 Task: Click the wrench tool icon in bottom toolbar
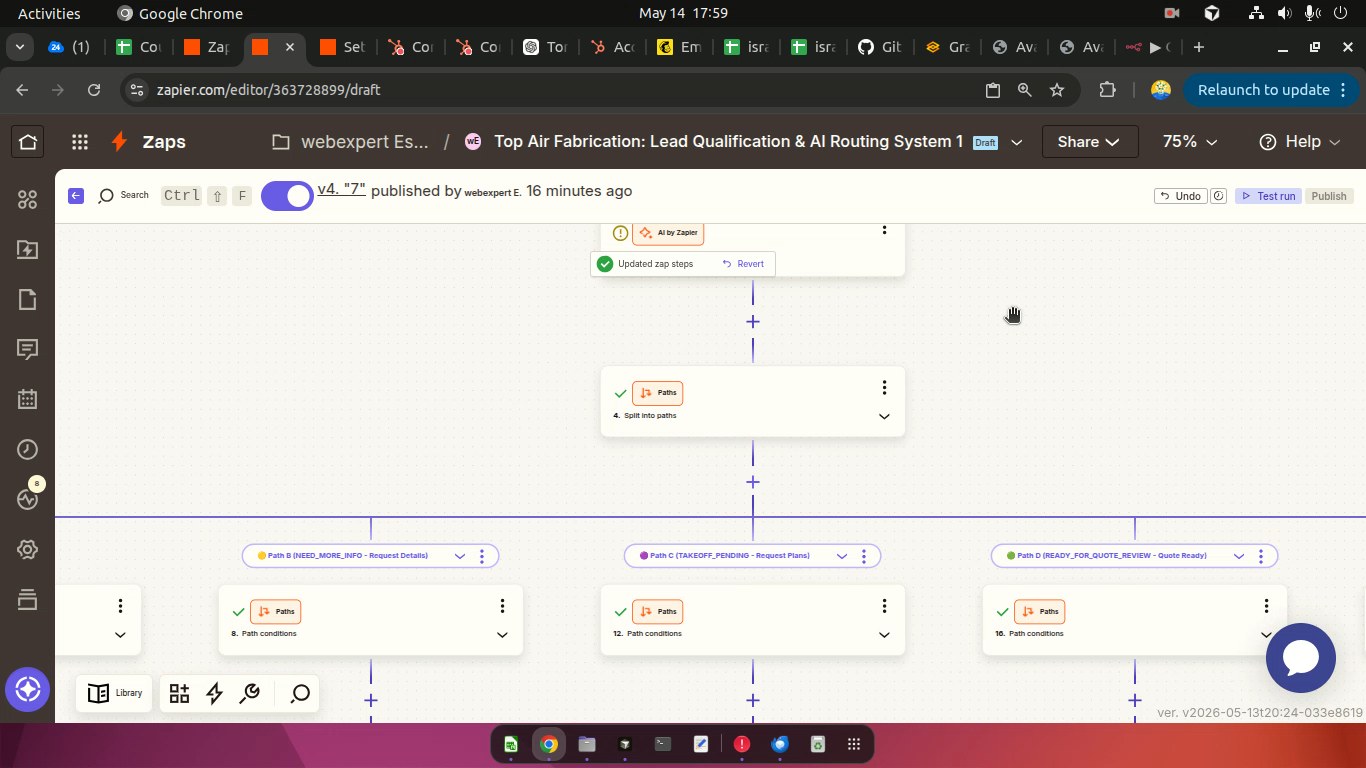tap(250, 693)
